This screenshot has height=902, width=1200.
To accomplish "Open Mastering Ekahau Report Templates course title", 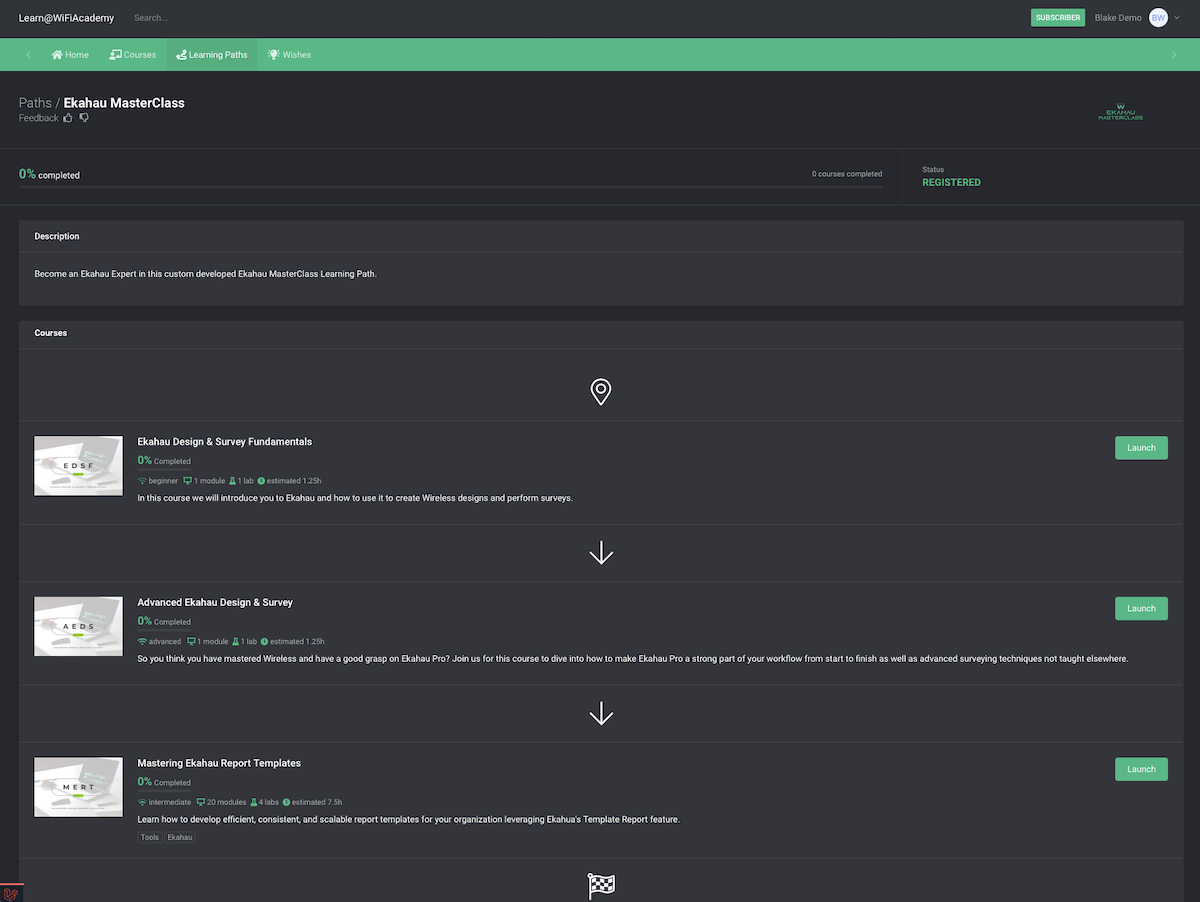I will point(219,763).
